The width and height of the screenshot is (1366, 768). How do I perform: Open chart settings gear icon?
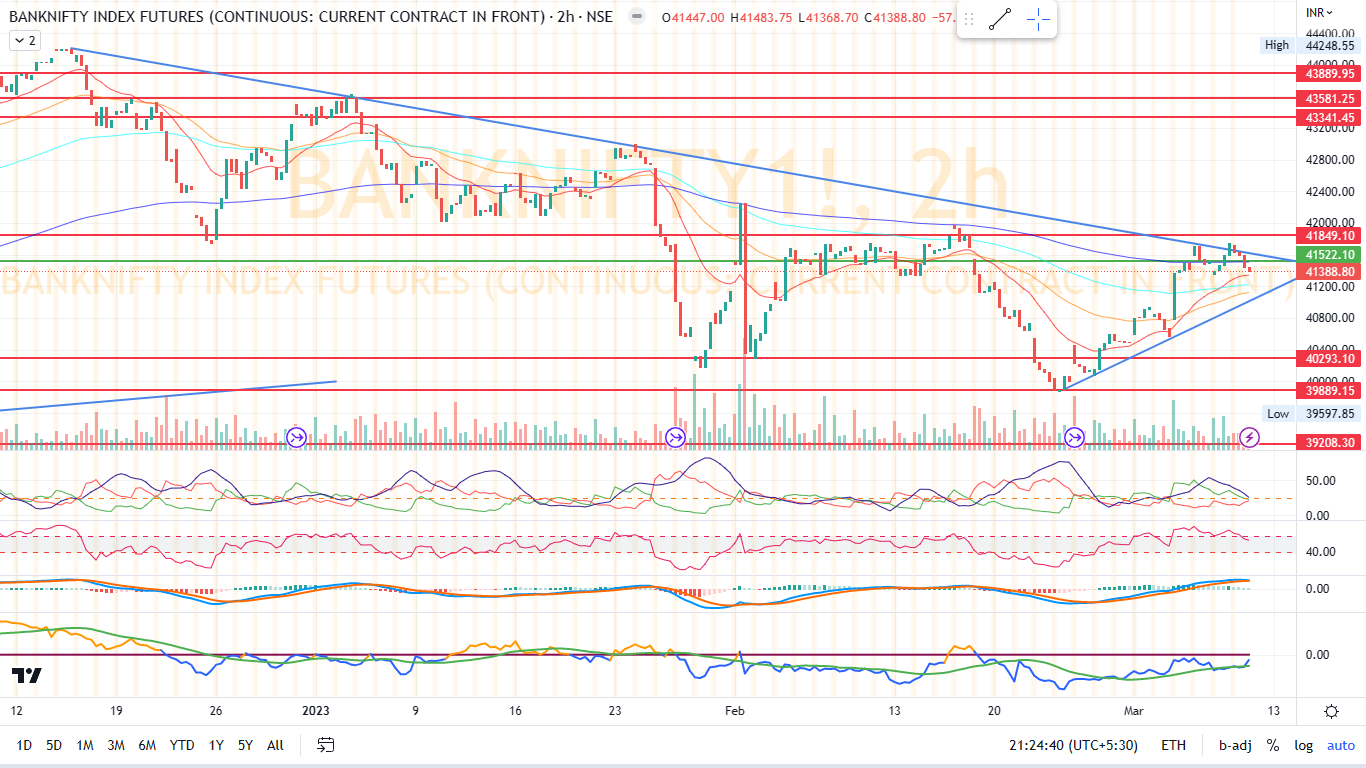(1331, 712)
